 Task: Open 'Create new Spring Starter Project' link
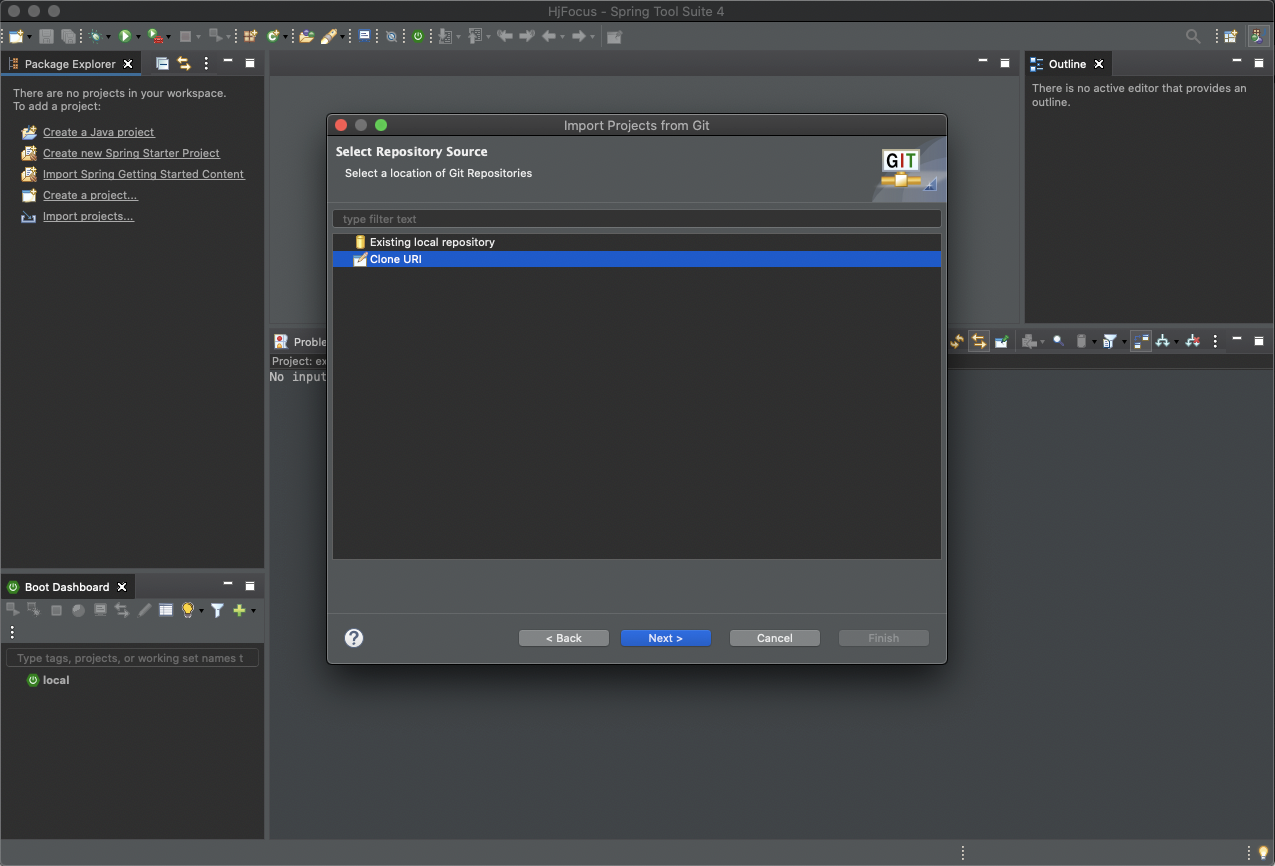coord(131,153)
